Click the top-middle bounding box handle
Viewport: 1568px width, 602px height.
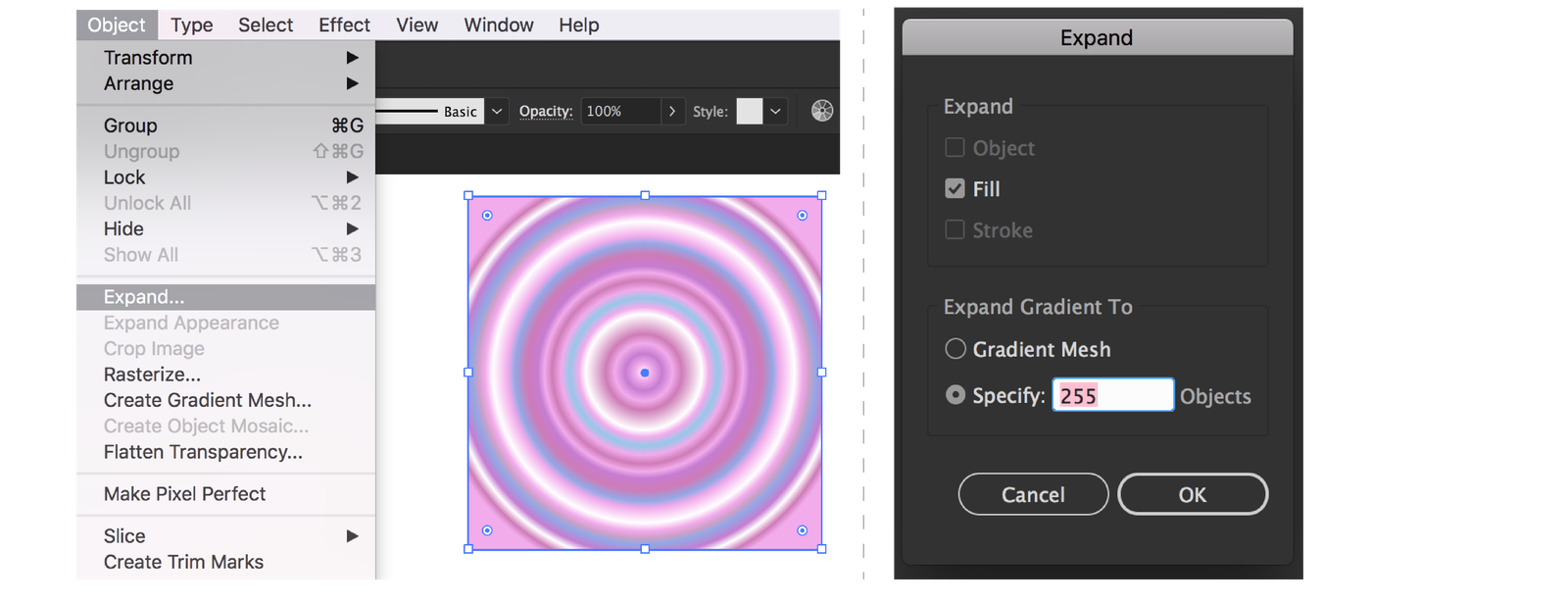point(645,196)
